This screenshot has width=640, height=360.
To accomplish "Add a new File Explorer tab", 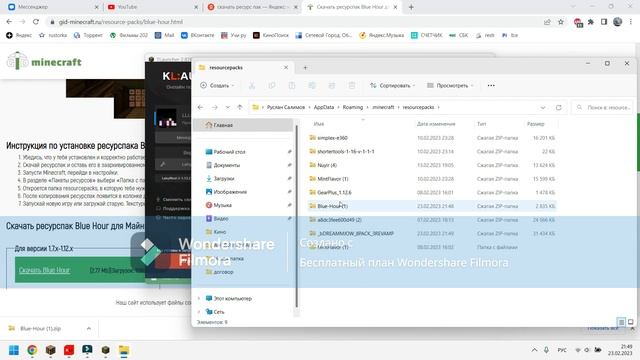I will pos(305,68).
